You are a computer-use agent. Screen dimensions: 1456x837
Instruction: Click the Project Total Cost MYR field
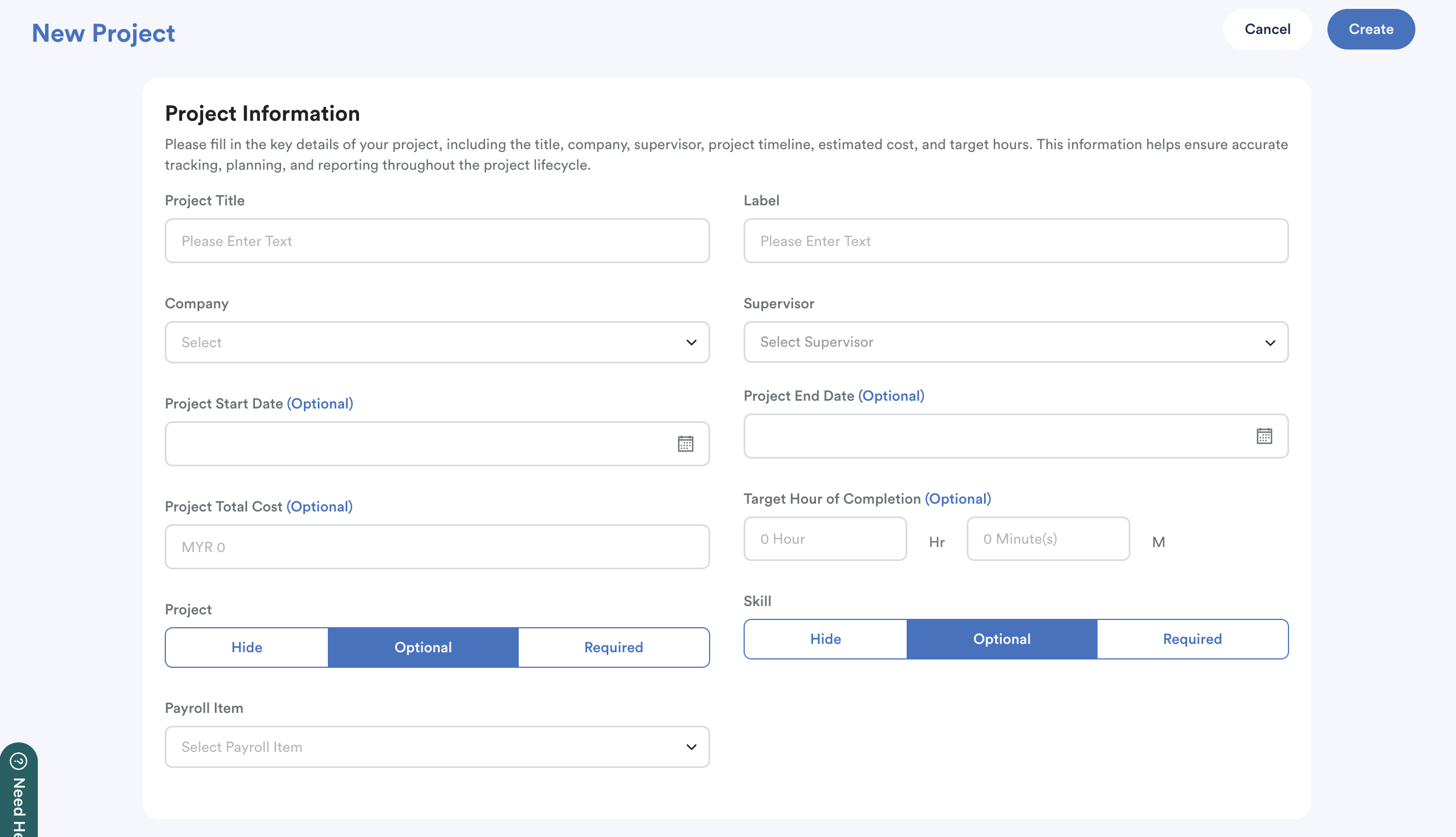tap(437, 546)
